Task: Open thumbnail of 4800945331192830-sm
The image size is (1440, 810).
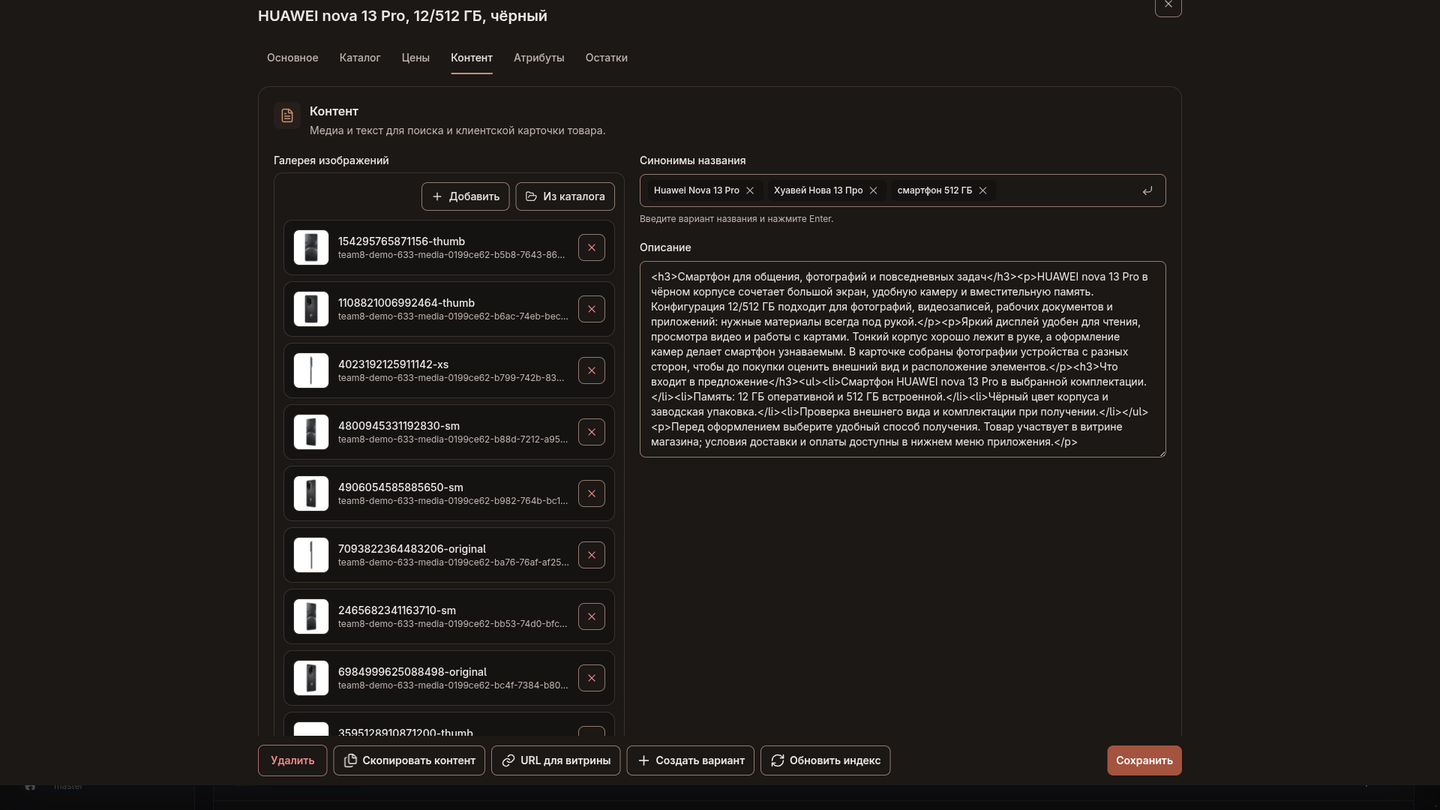Action: pyautogui.click(x=311, y=432)
